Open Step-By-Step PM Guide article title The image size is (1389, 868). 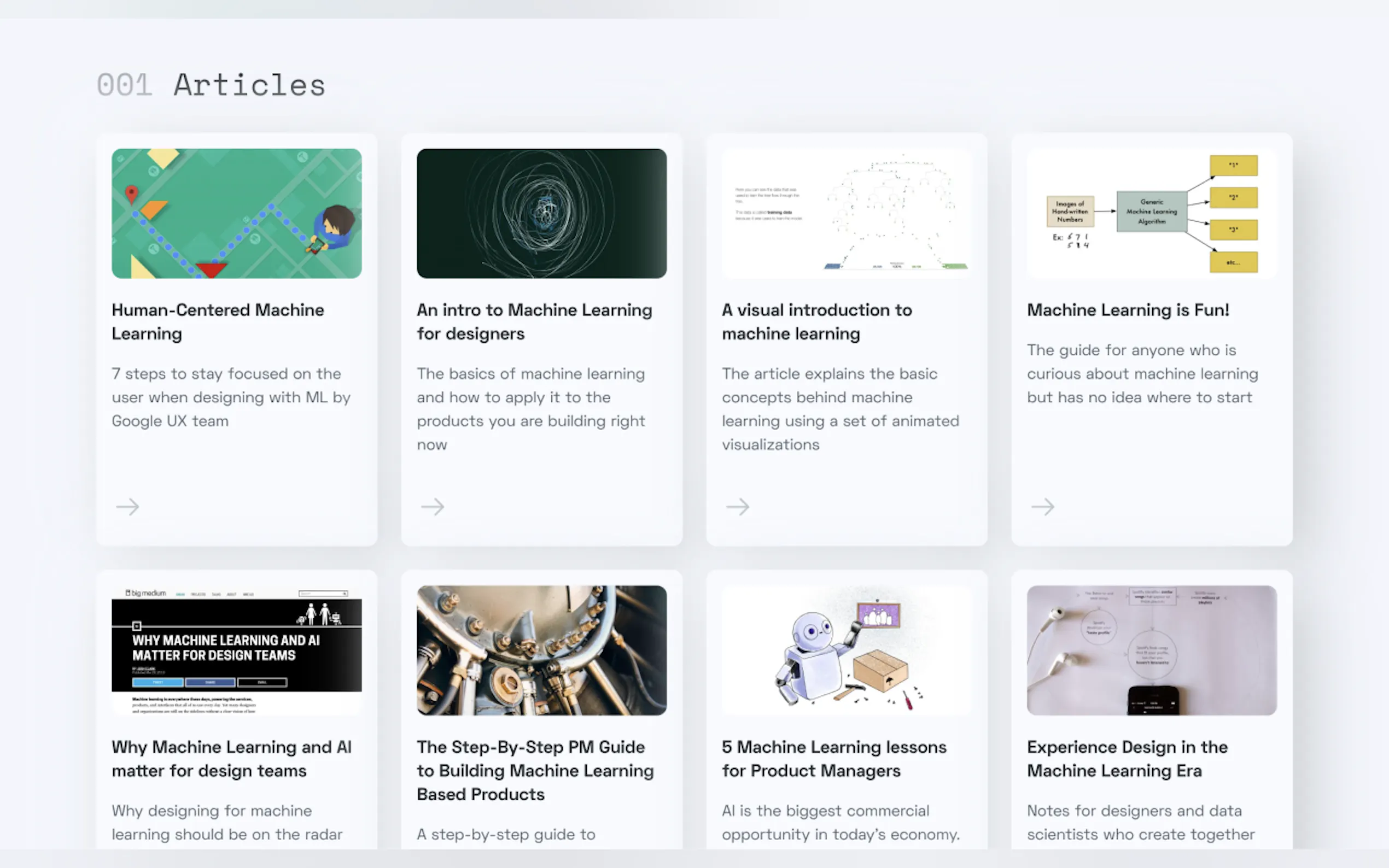[x=535, y=770]
